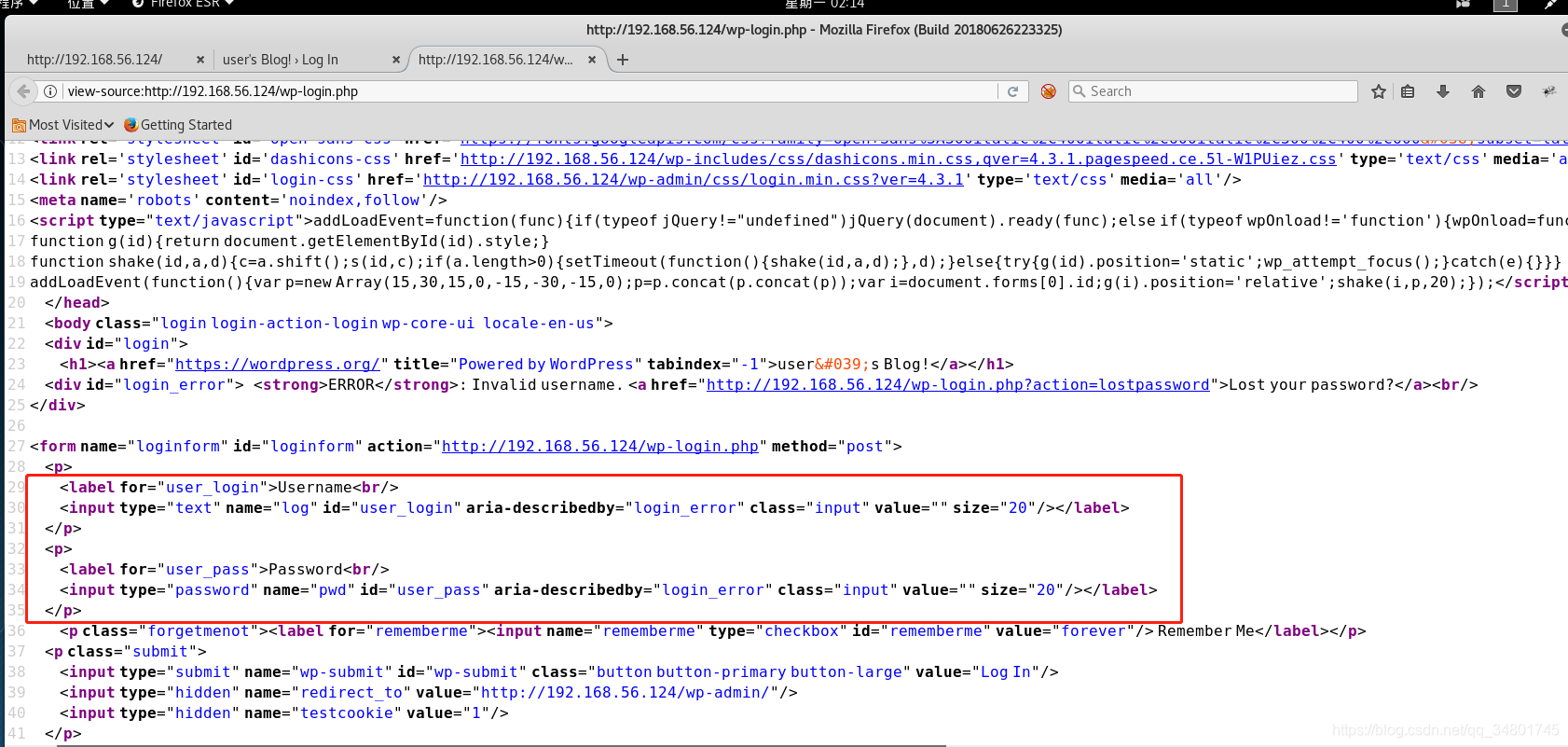Image resolution: width=1568 pixels, height=747 pixels.
Task: Click the 'Lost your password?' text on line 24
Action: (1311, 385)
